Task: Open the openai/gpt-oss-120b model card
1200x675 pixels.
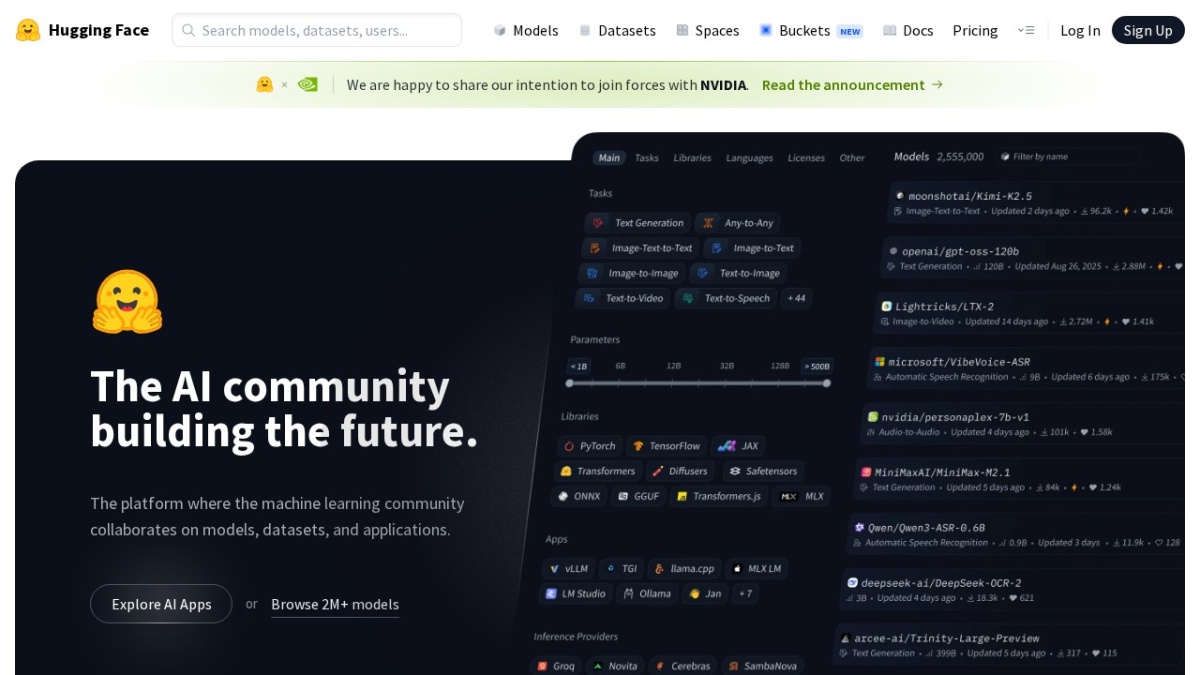Action: (x=1032, y=258)
